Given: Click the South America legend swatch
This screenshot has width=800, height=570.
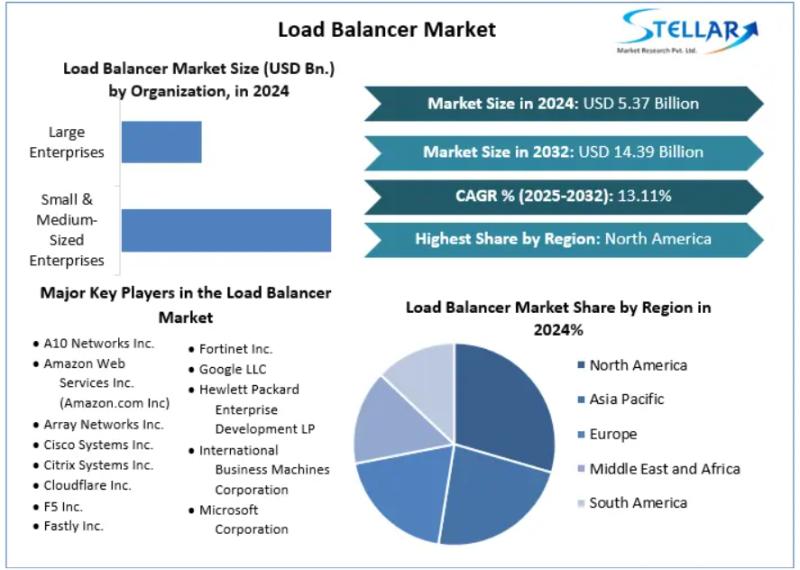Looking at the screenshot, I should pos(581,503).
